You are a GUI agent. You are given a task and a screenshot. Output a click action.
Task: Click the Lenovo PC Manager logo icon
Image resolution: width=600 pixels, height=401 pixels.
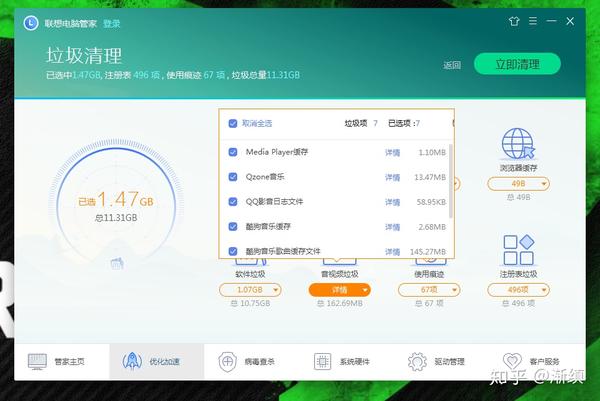tap(31, 23)
